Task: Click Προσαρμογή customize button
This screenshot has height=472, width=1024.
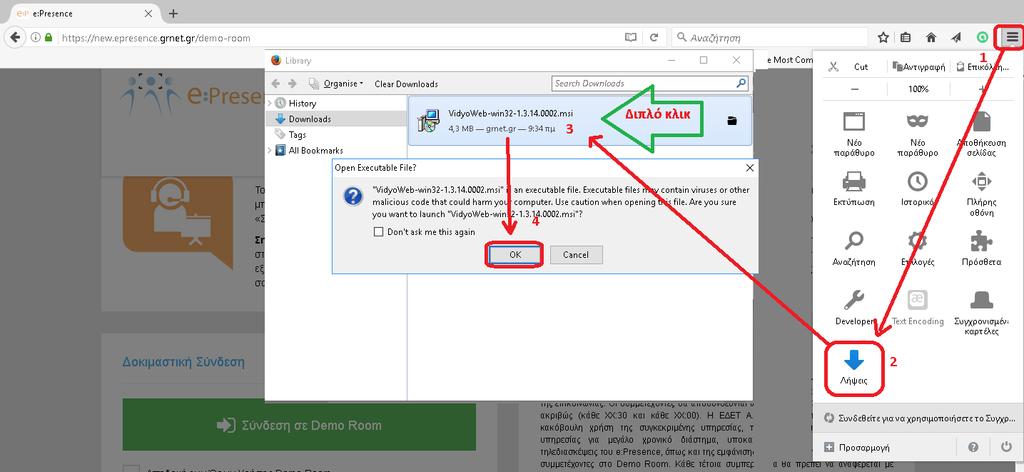Action: 857,447
